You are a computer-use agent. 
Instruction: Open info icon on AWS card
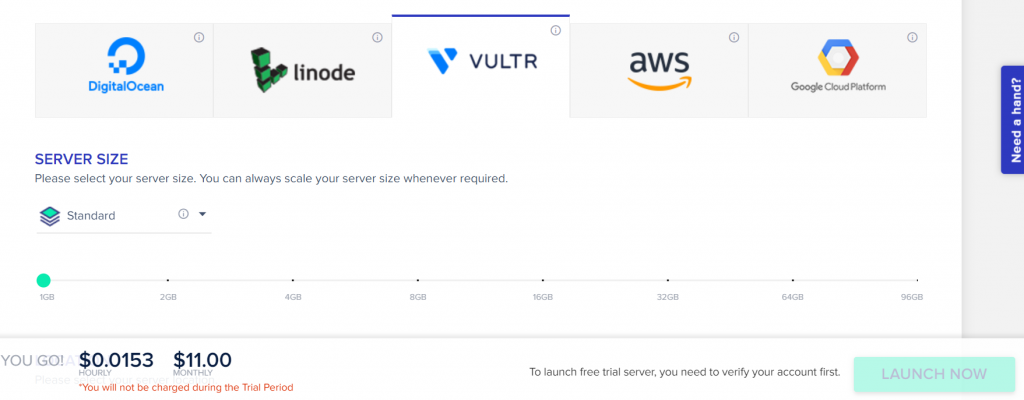pos(734,37)
